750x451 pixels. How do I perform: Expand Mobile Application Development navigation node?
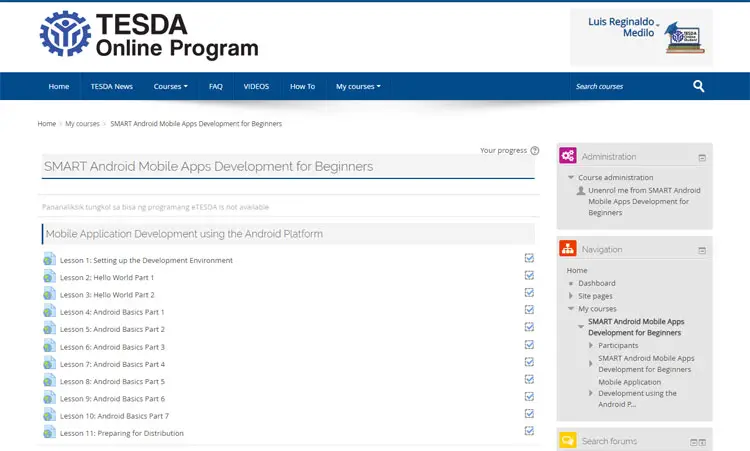click(x=591, y=393)
